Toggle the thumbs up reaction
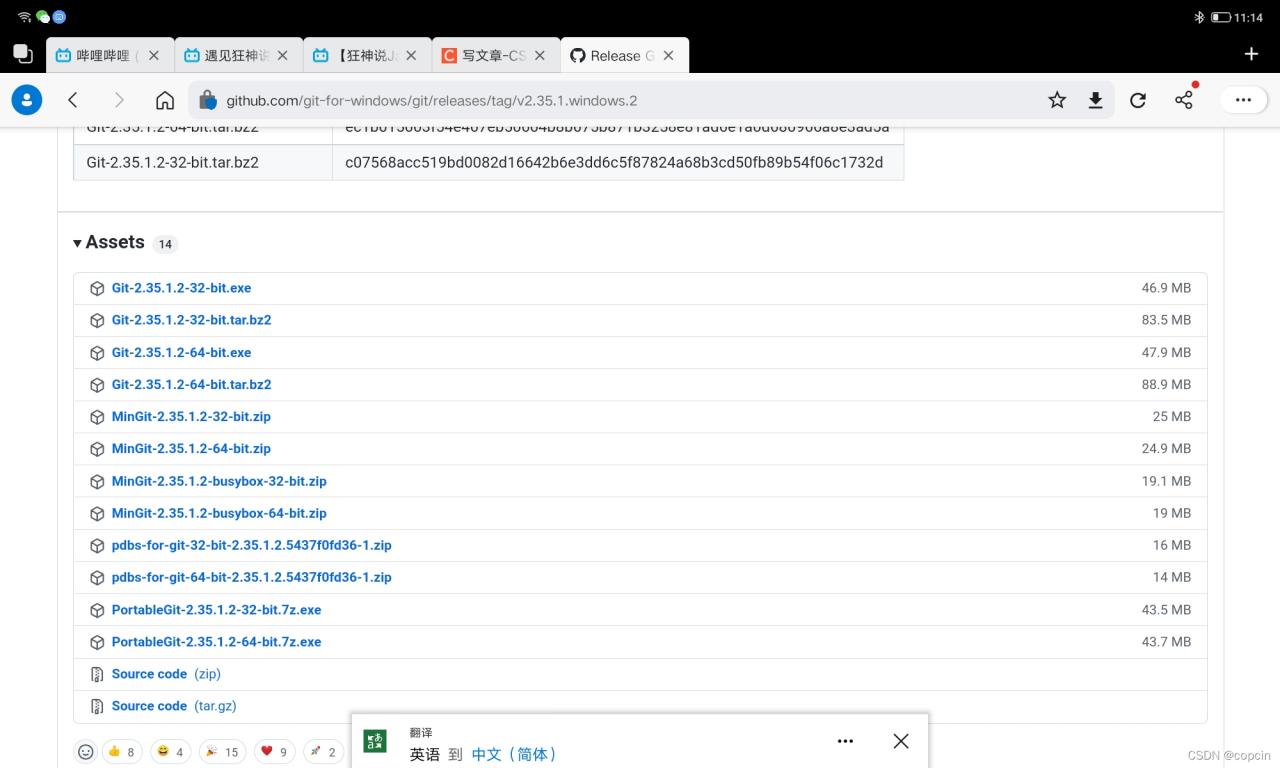The image size is (1280, 768). click(x=121, y=752)
